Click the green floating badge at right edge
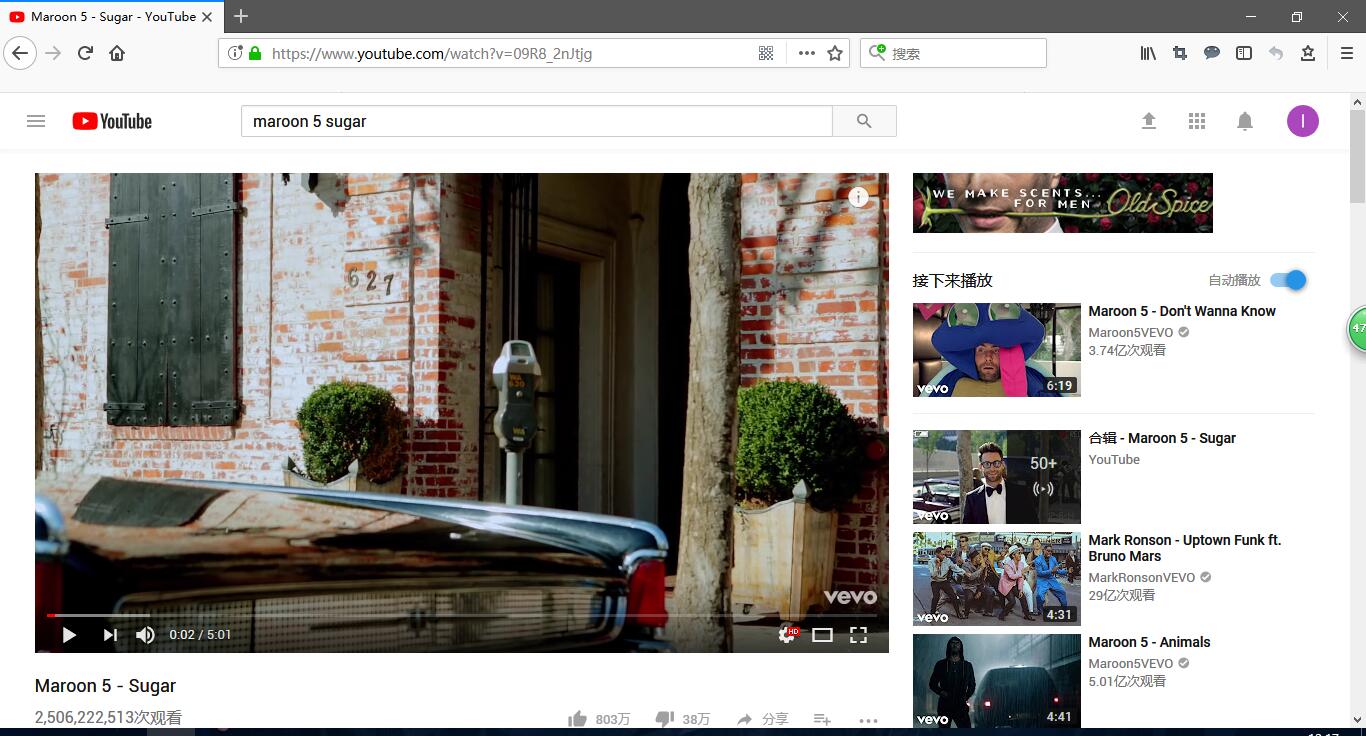1366x736 pixels. click(x=1357, y=328)
